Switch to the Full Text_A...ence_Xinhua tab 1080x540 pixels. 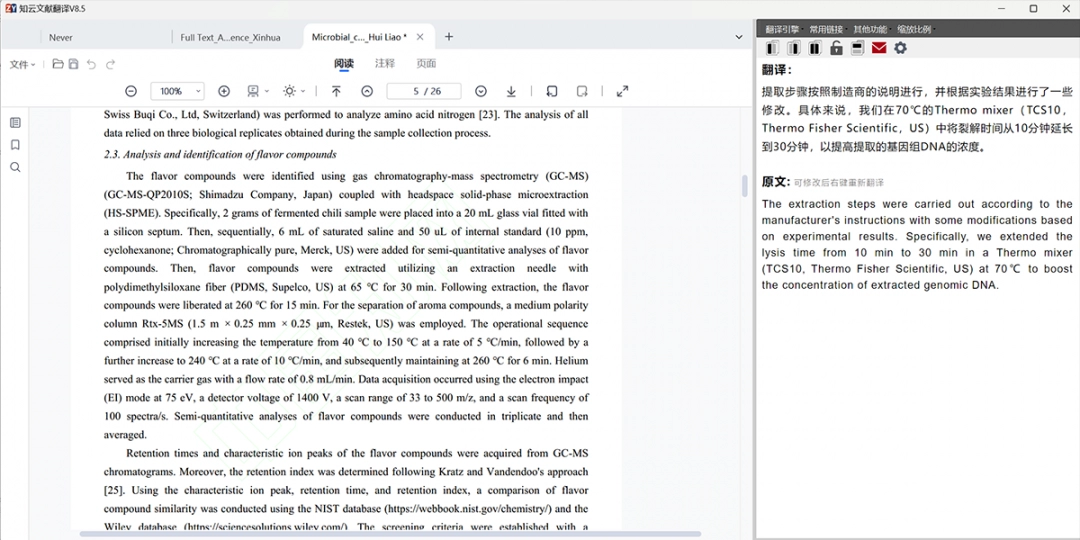(230, 37)
